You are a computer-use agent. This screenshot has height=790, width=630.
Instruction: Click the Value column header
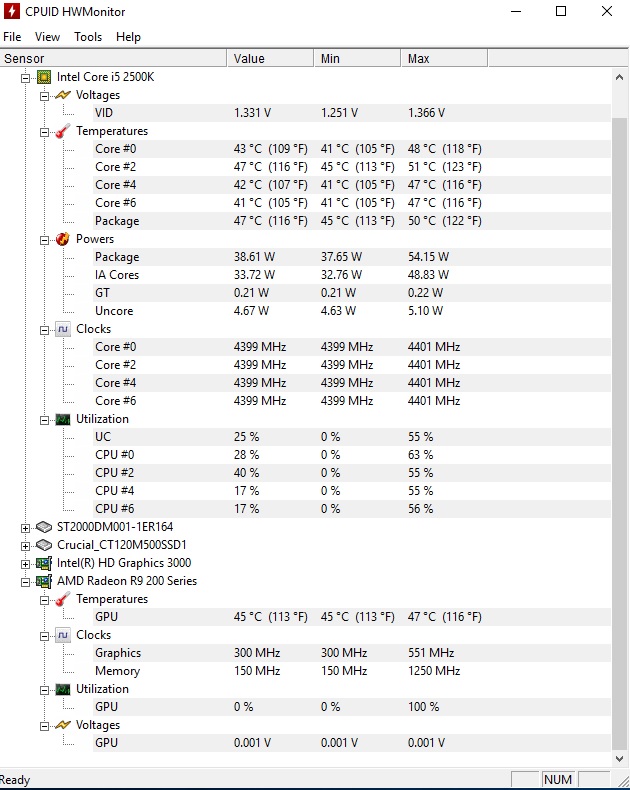tap(249, 59)
